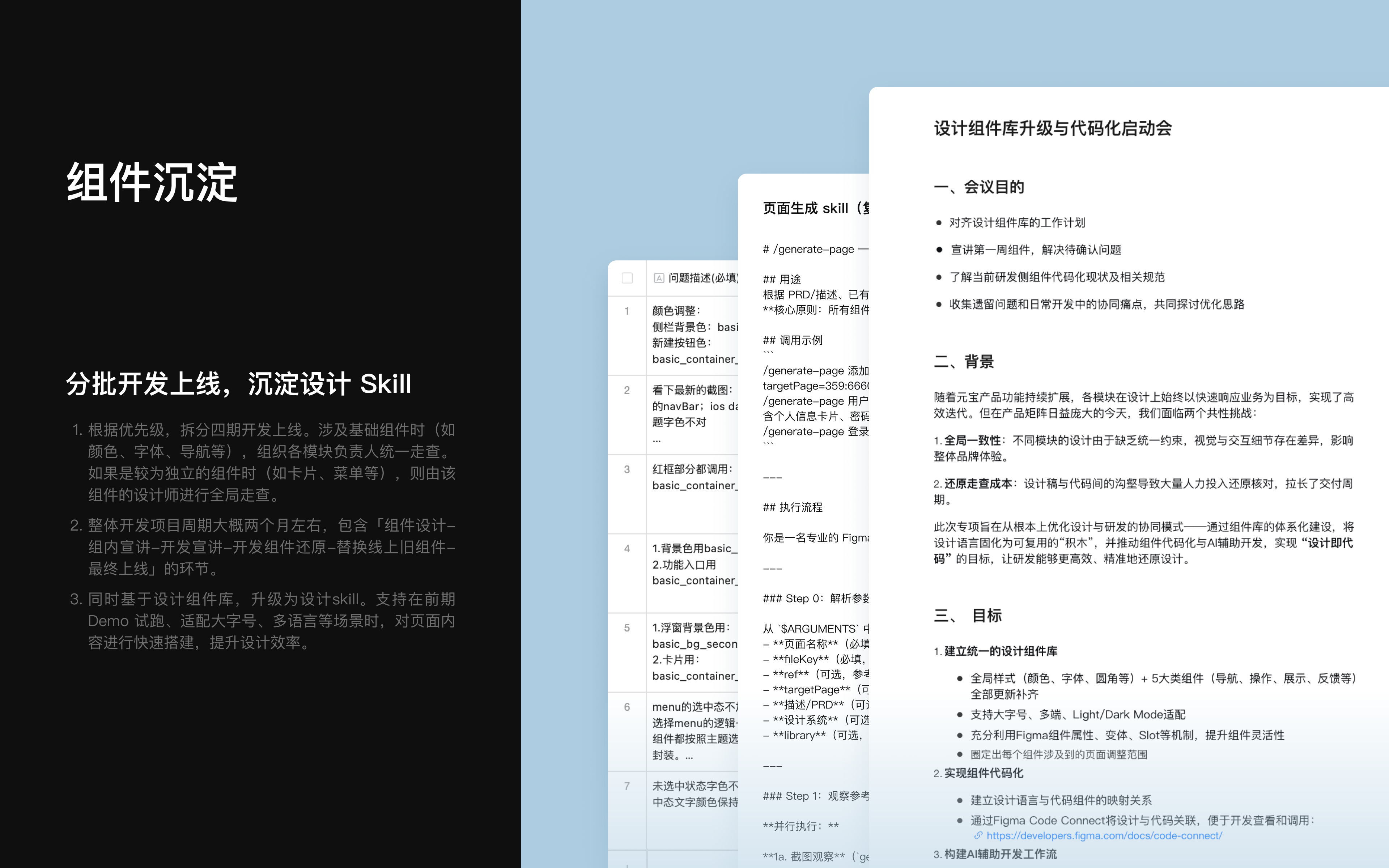Click the cell starting with 红框部分都调用：
1389x868 pixels.
(692, 494)
